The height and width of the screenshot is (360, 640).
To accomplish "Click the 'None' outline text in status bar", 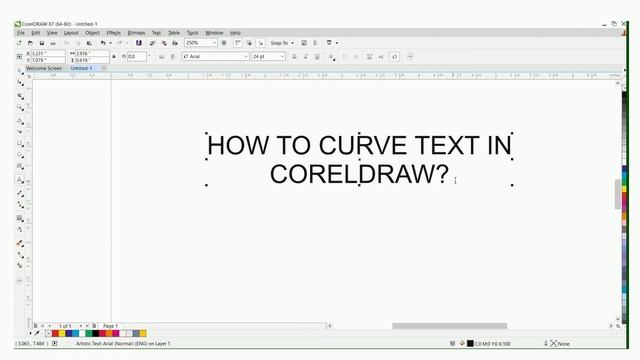I will click(x=564, y=344).
